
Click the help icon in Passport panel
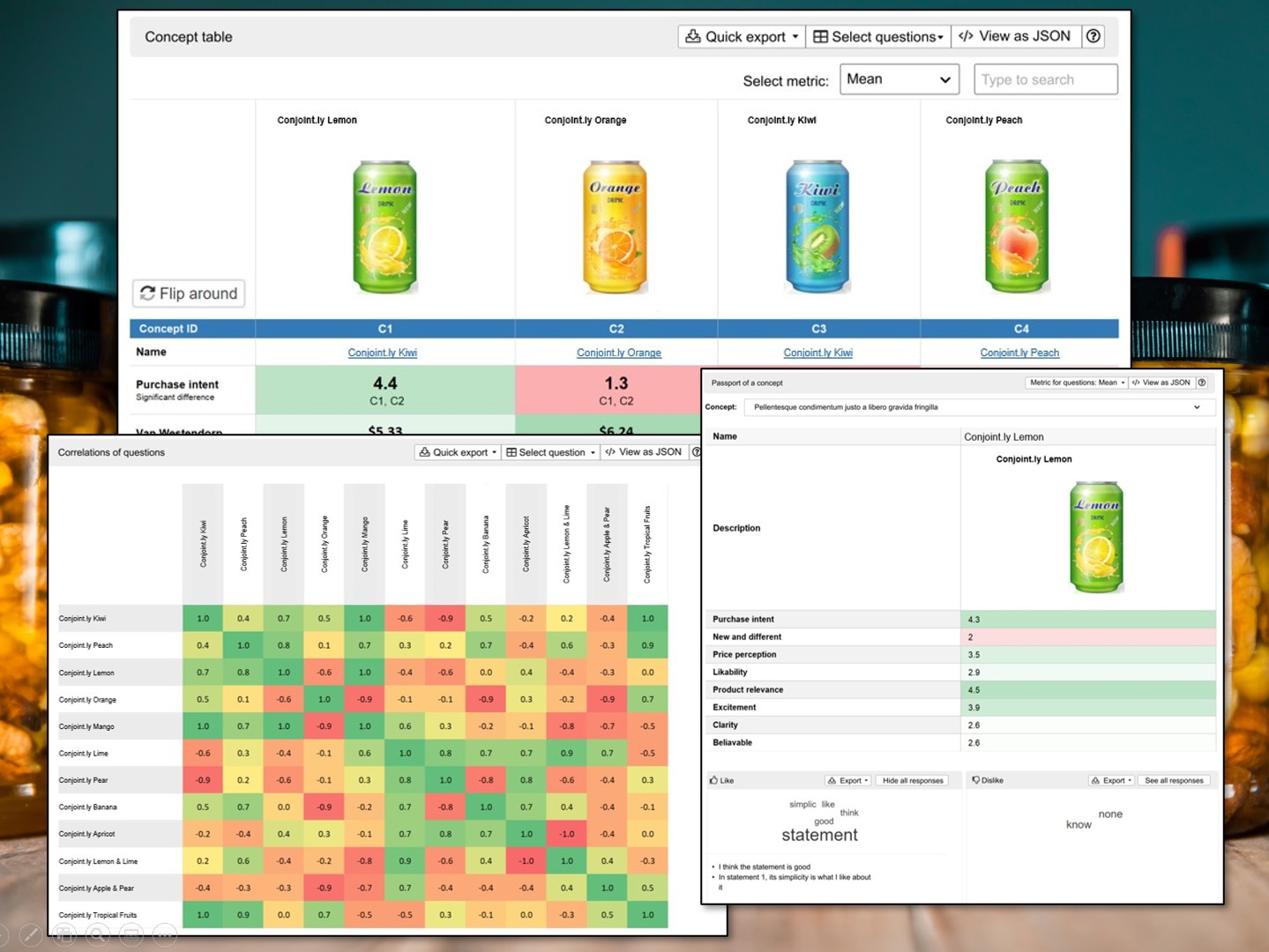[1202, 383]
